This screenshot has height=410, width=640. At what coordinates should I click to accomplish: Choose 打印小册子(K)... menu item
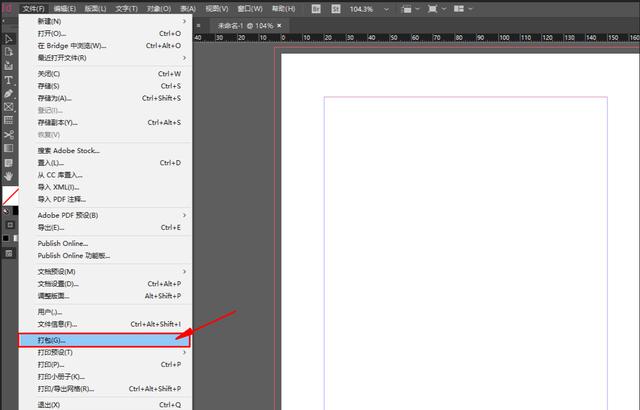105,377
